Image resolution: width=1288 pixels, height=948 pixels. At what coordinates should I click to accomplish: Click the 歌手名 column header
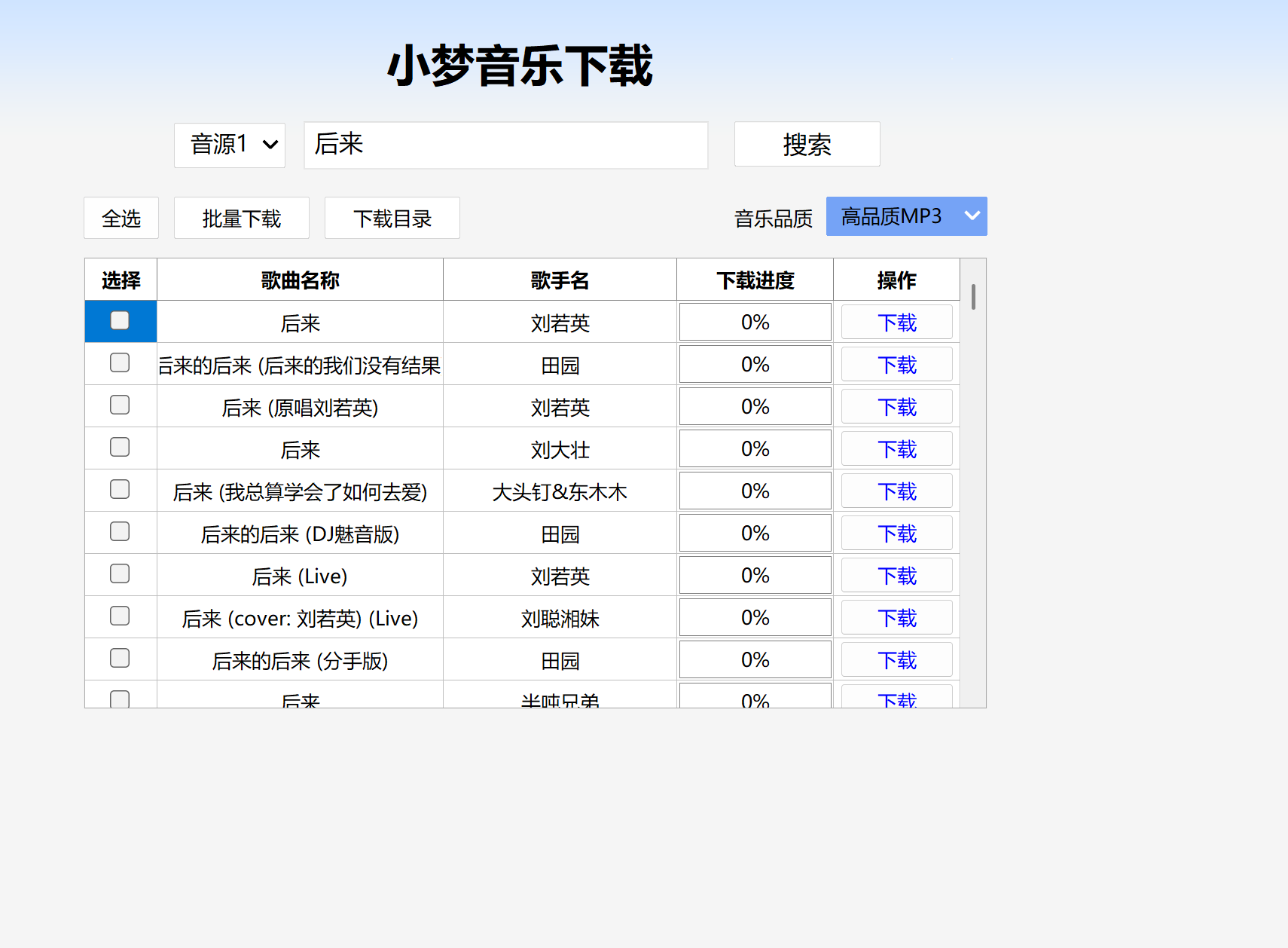point(560,280)
